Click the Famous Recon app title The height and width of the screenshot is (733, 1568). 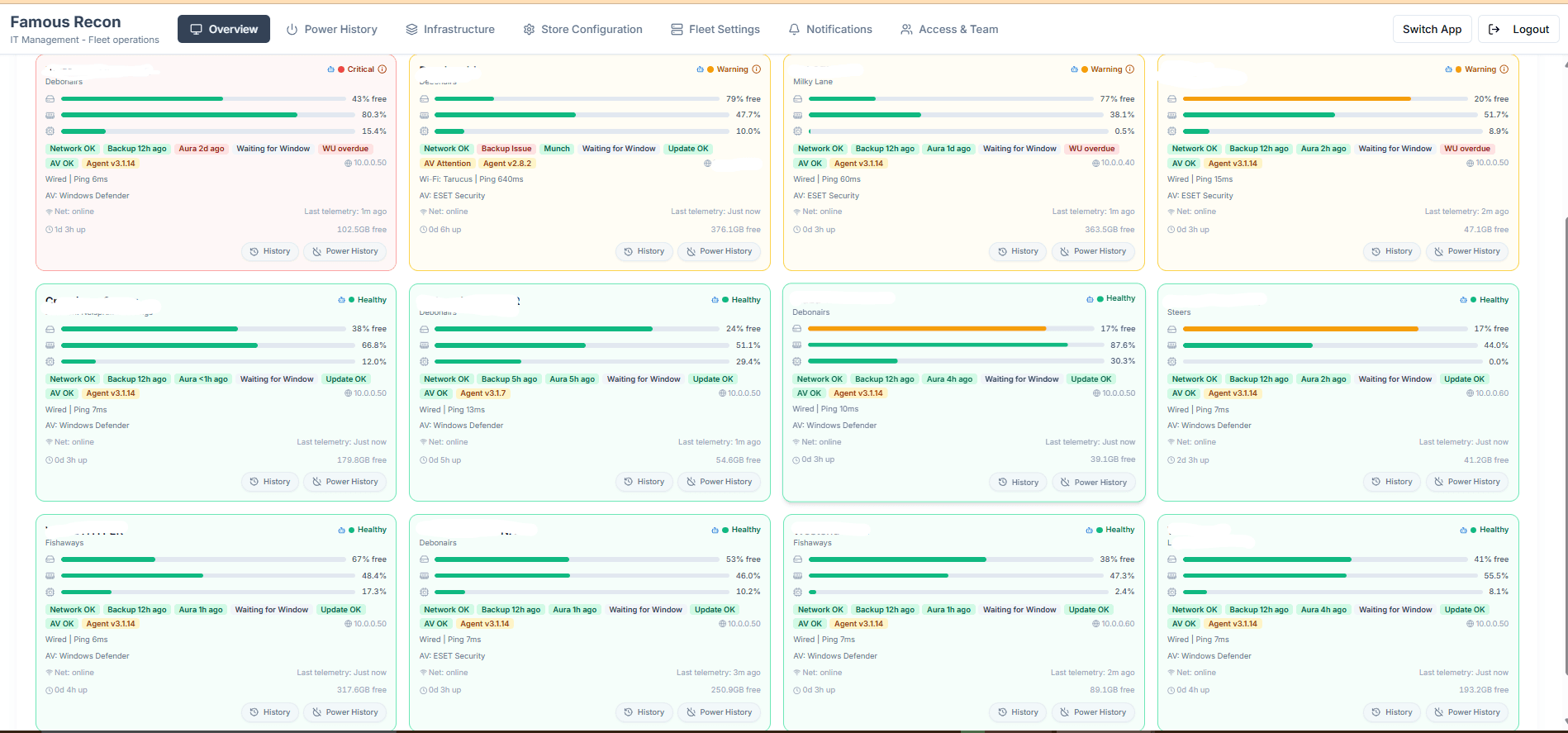65,22
